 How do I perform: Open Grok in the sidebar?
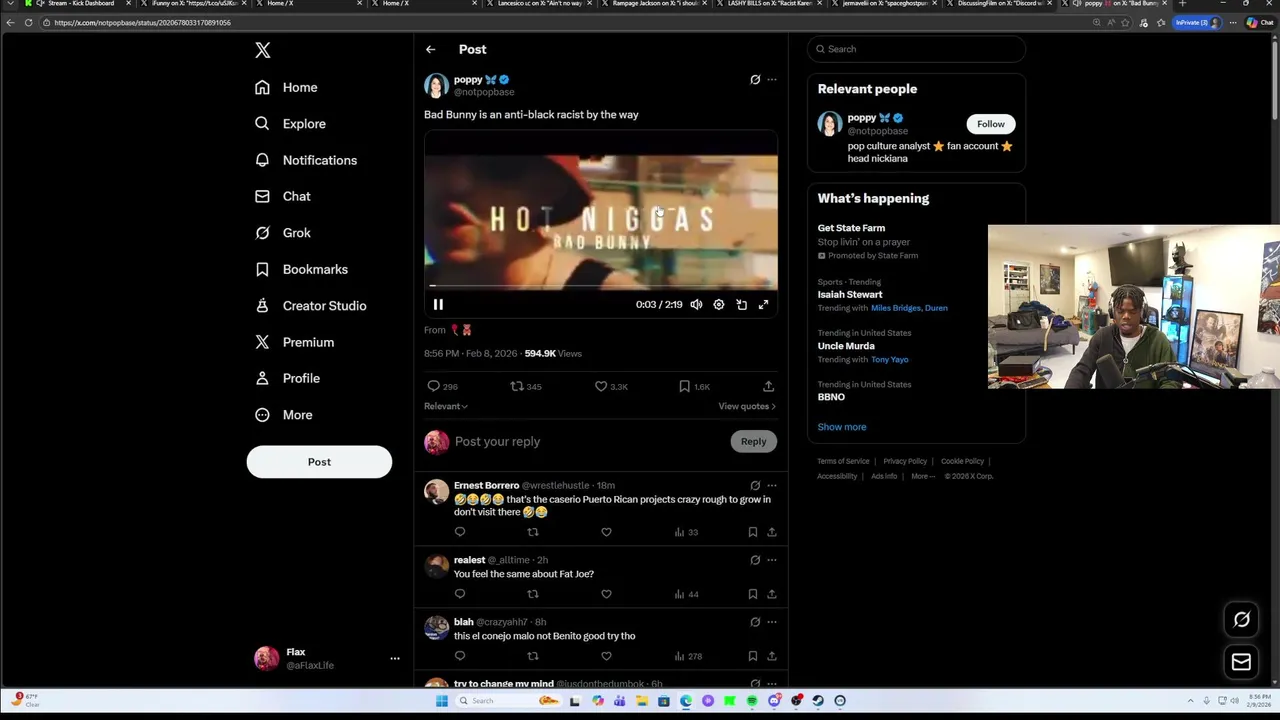[x=282, y=233]
